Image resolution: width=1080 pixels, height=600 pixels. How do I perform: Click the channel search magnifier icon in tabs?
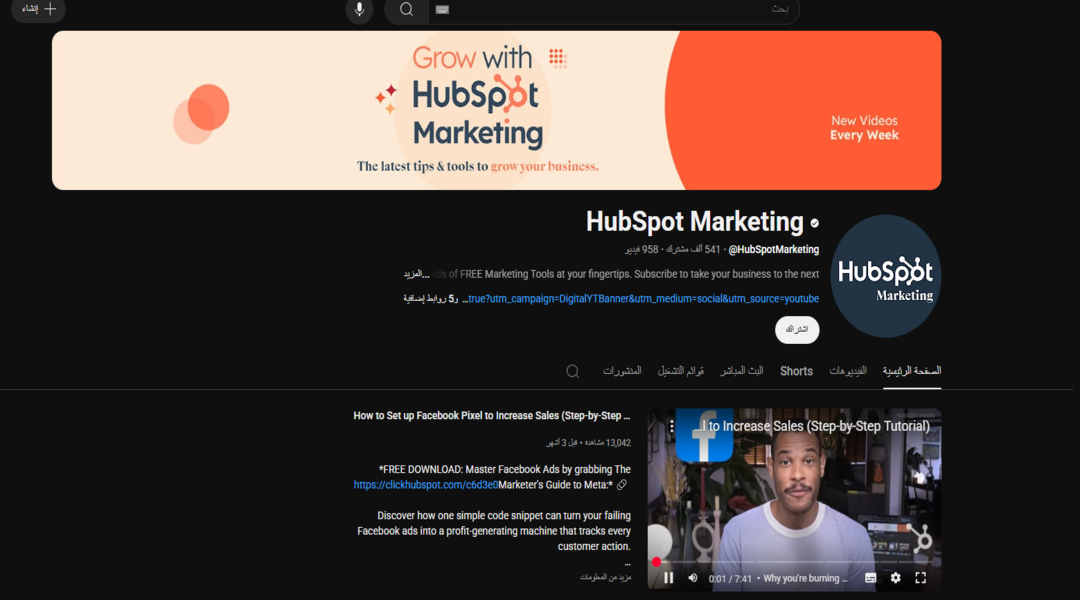(572, 371)
